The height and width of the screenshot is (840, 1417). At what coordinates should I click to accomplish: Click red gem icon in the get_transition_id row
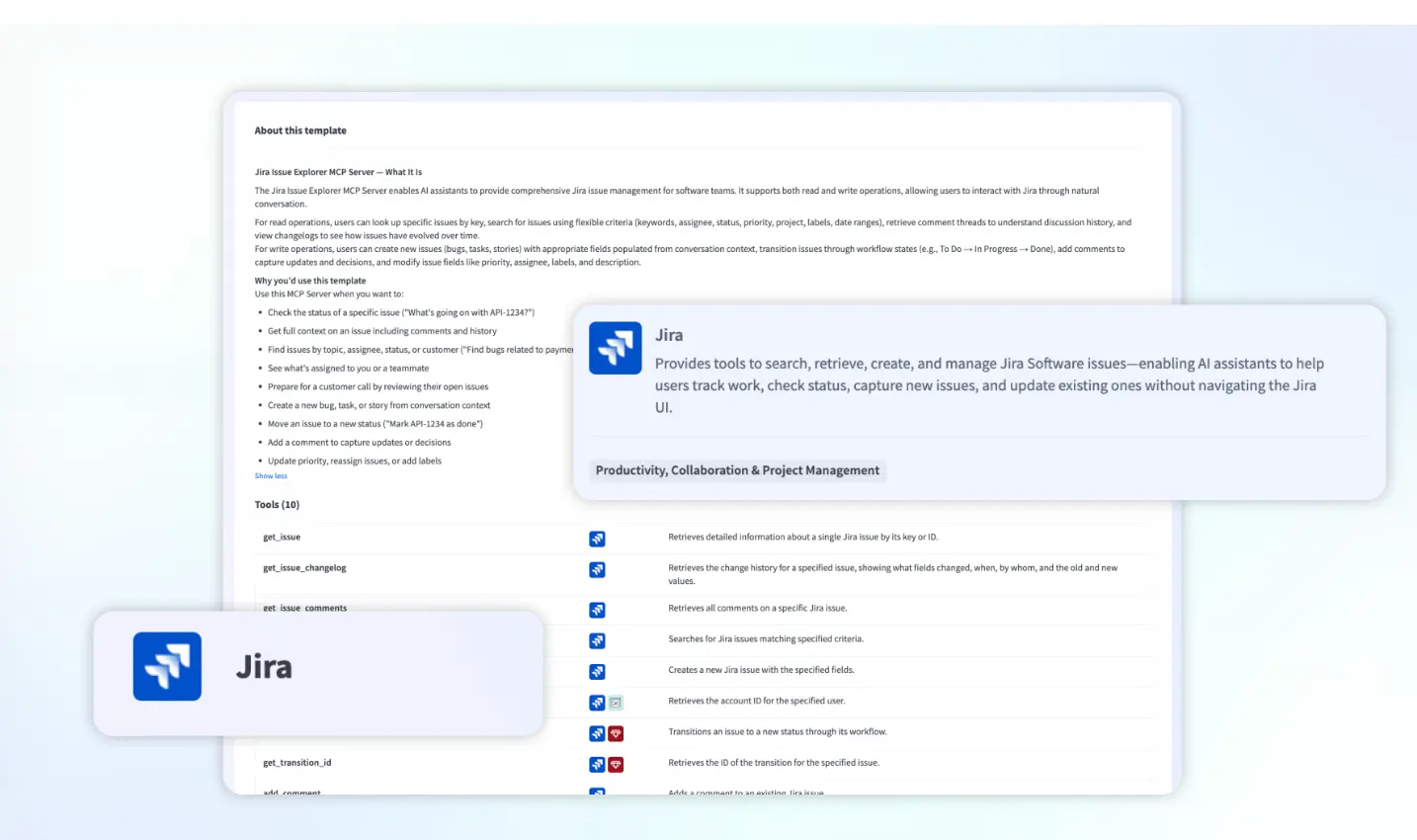[616, 764]
